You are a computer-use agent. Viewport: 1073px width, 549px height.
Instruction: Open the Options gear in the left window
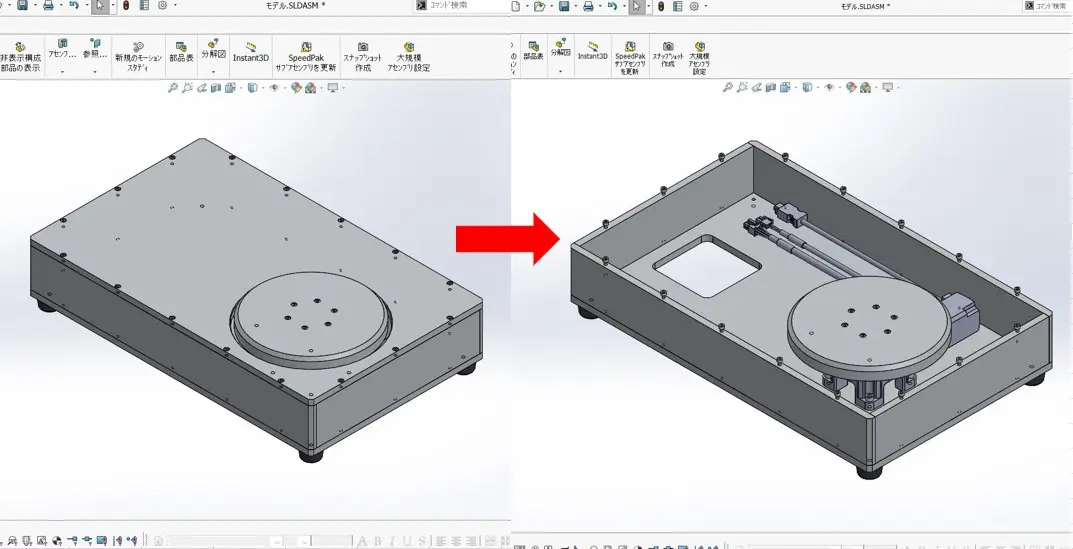tap(162, 6)
